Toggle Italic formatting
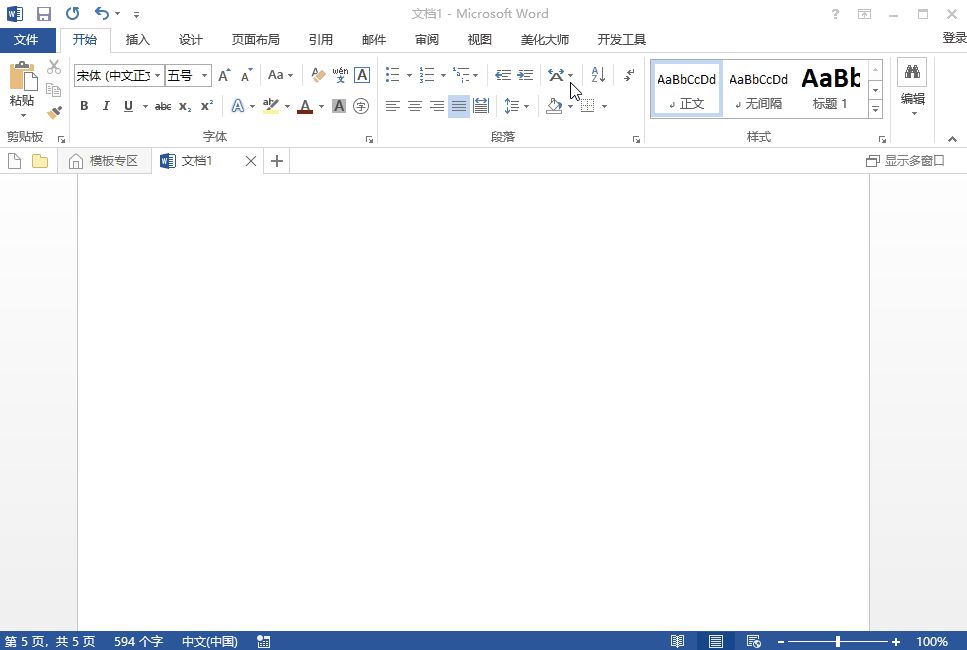 click(x=106, y=106)
